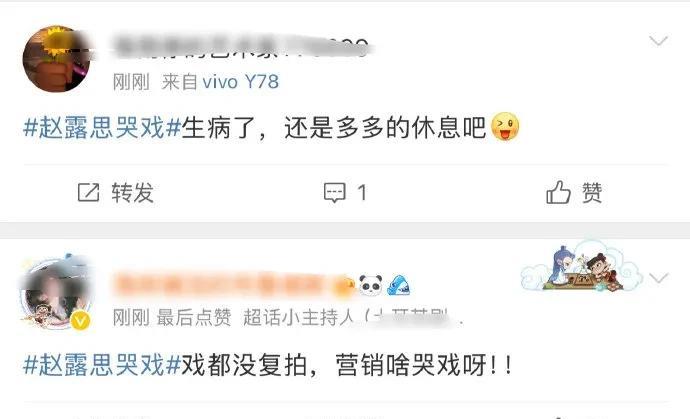The height and width of the screenshot is (419, 690).
Task: Click the 赞 like label
Action: pyautogui.click(x=592, y=193)
